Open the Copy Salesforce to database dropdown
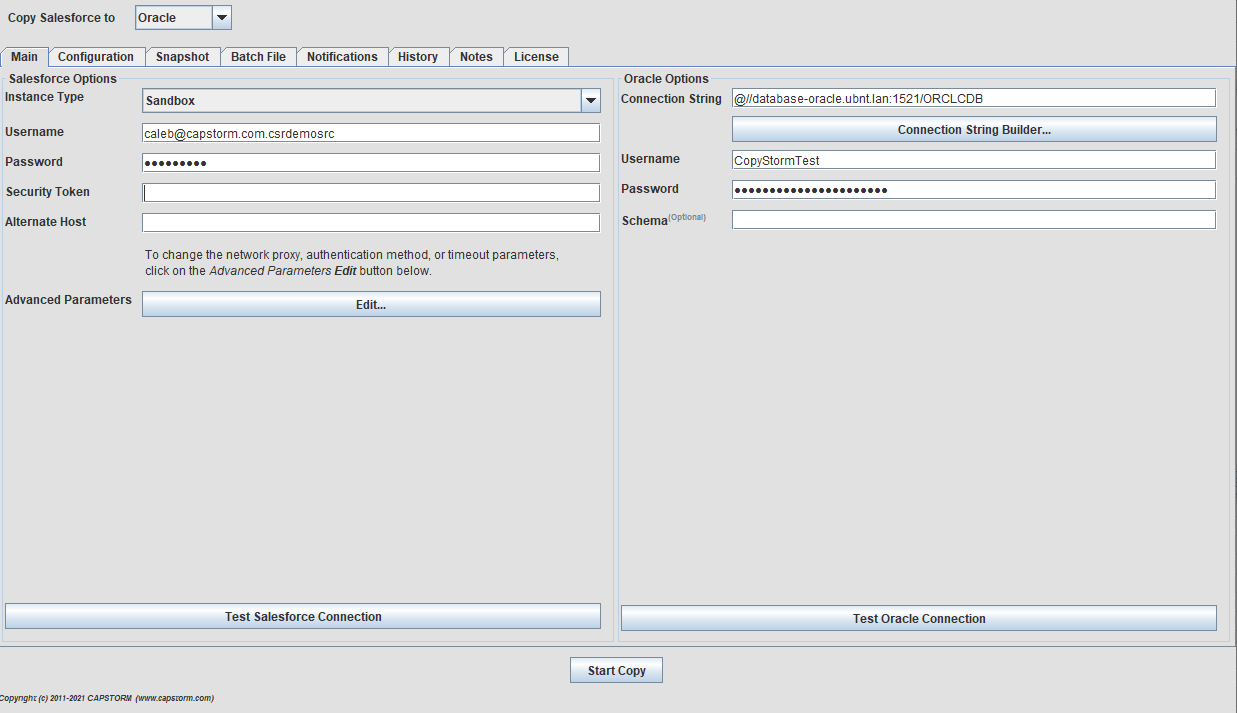1237x713 pixels. point(183,18)
